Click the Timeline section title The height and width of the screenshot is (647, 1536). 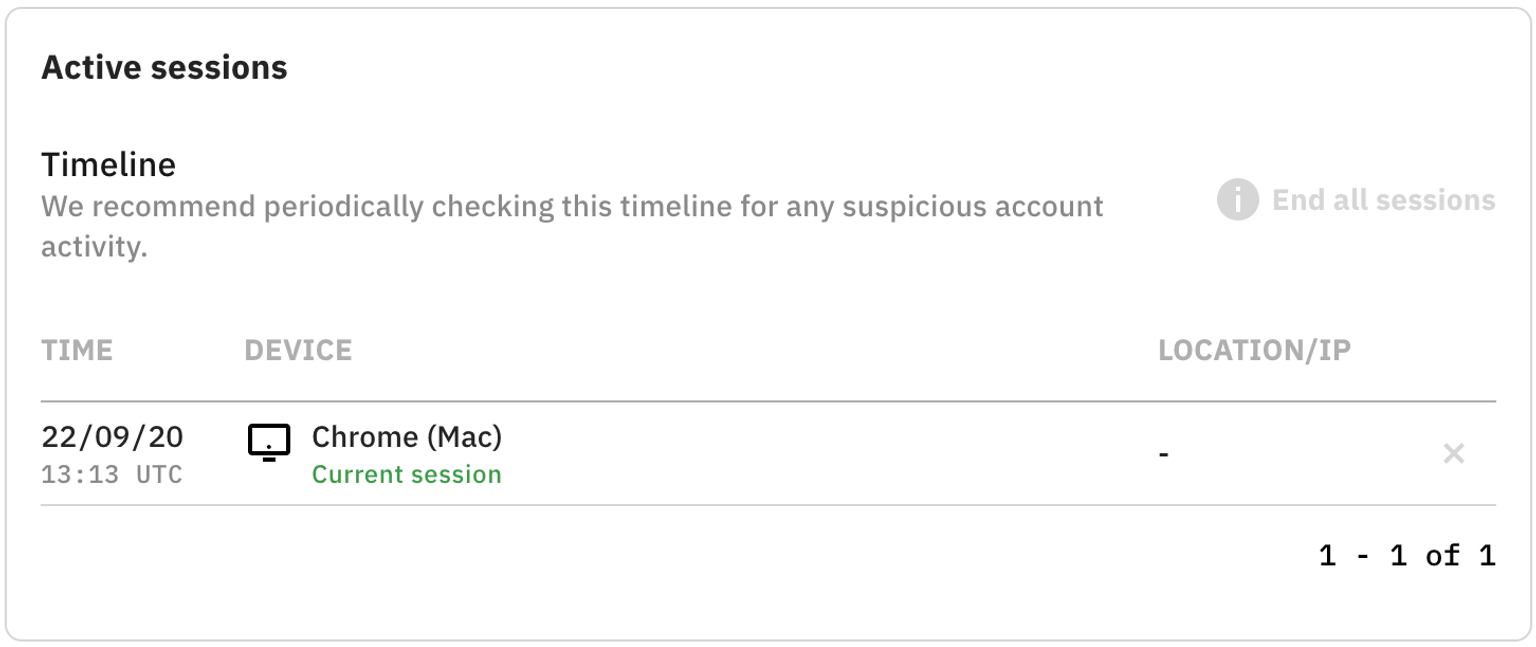pos(108,163)
